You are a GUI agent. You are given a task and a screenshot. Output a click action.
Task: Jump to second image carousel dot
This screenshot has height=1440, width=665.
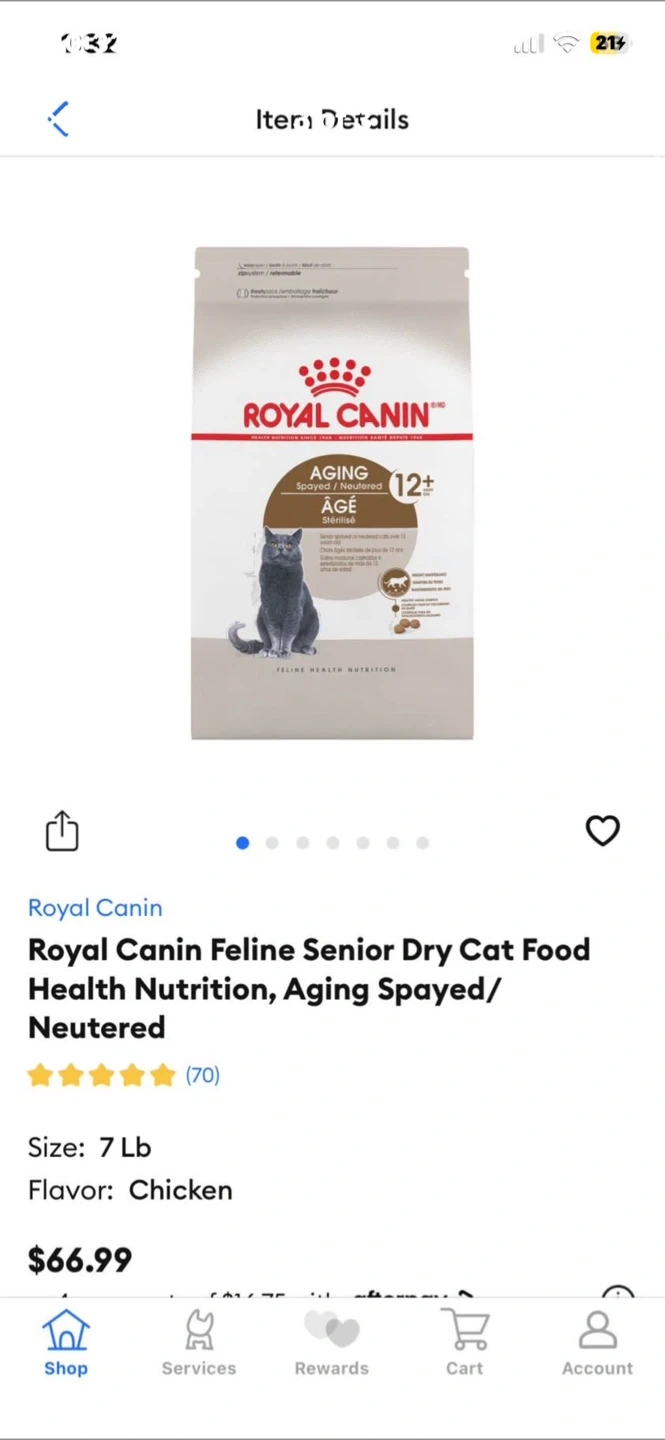pyautogui.click(x=272, y=843)
